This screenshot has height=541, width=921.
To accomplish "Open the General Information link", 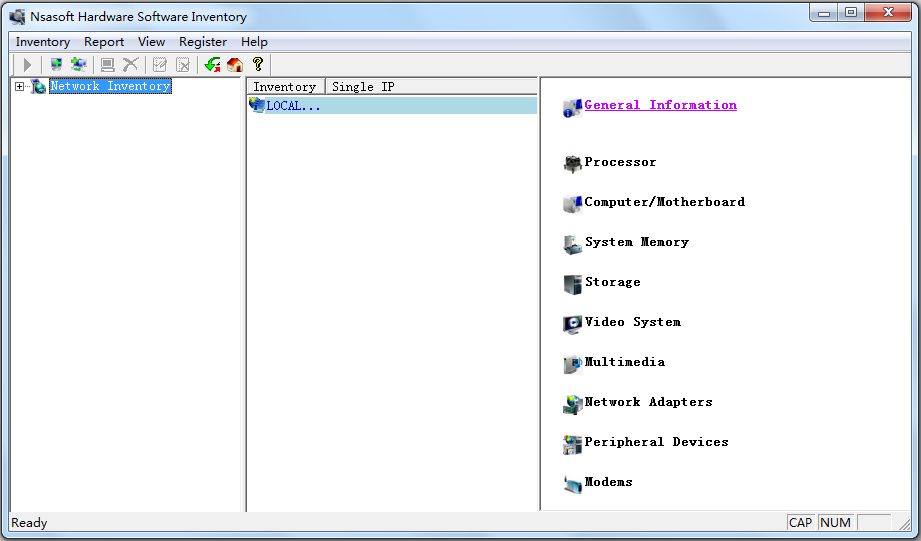I will click(x=660, y=105).
